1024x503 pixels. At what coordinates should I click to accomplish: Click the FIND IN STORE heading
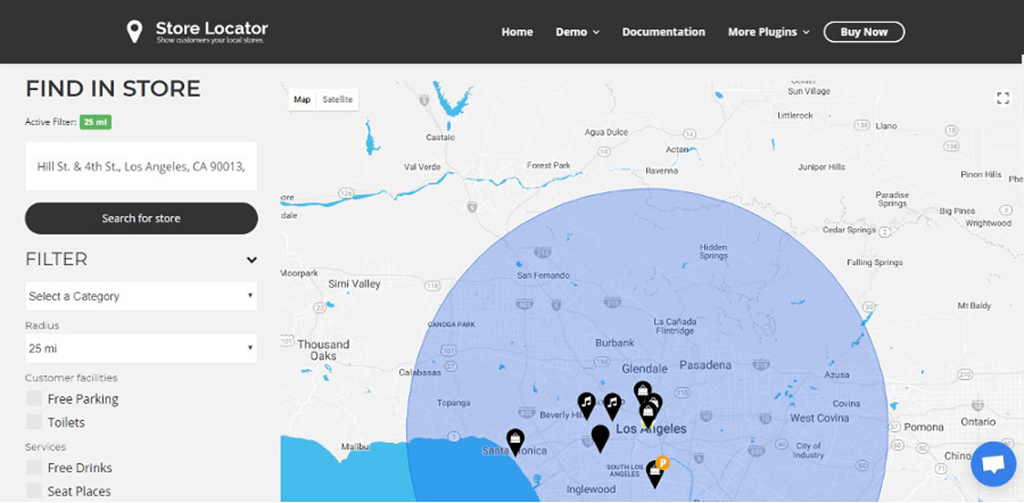[x=113, y=89]
